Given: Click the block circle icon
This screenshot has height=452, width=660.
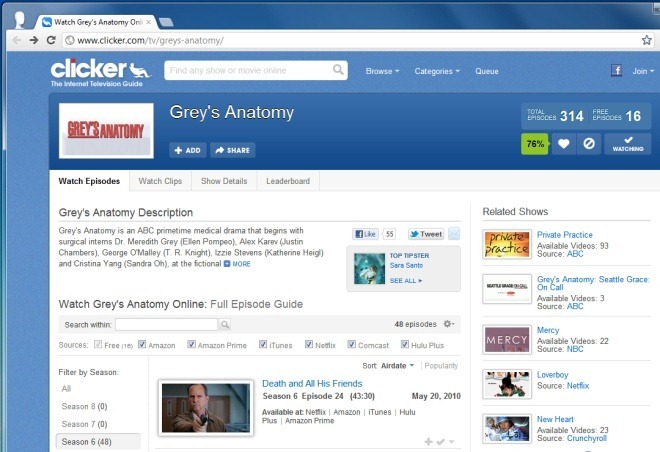Looking at the screenshot, I should coord(589,144).
